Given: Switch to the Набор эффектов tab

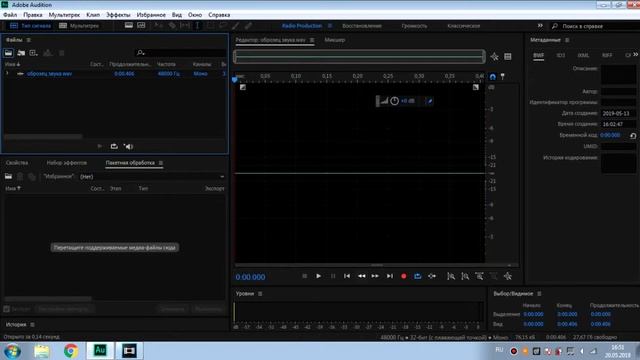Looking at the screenshot, I should (67, 162).
